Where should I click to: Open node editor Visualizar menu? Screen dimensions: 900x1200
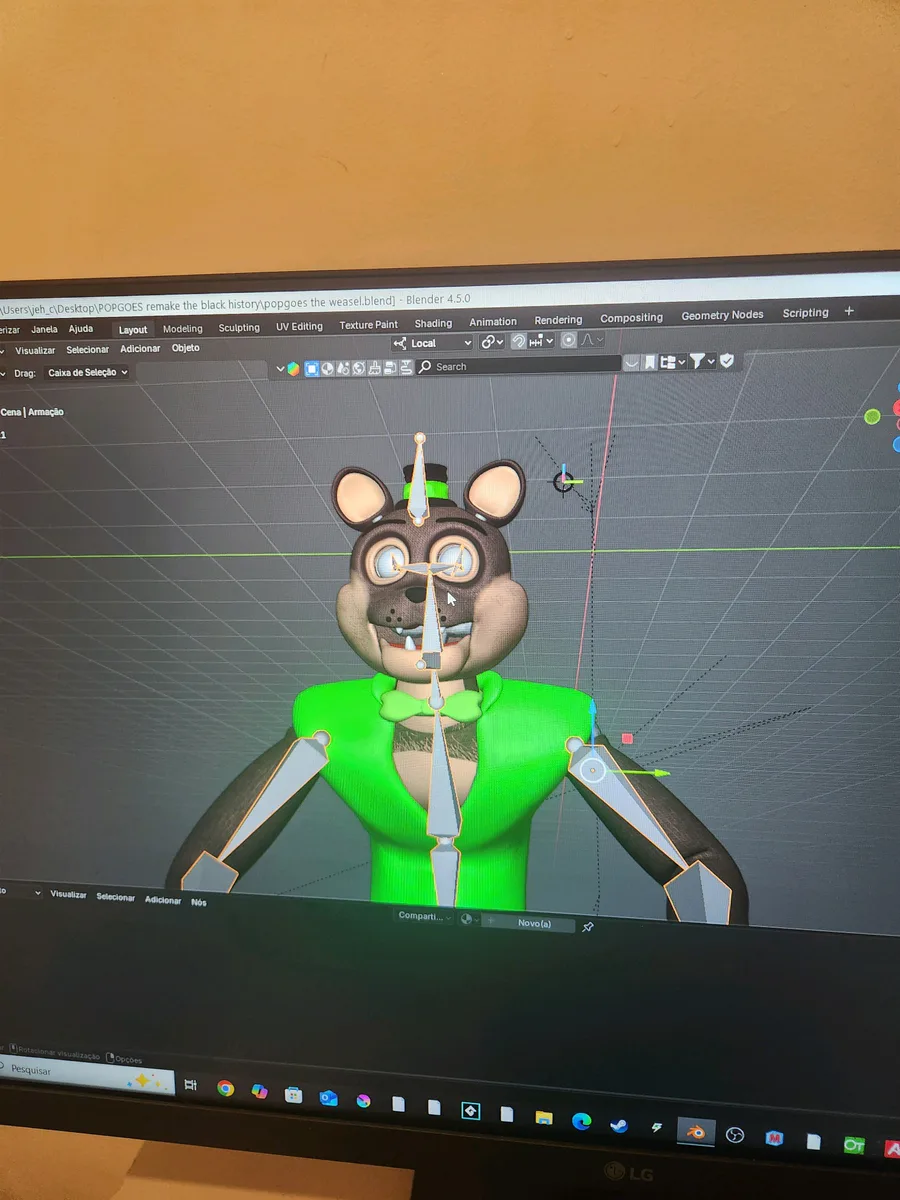coord(68,895)
